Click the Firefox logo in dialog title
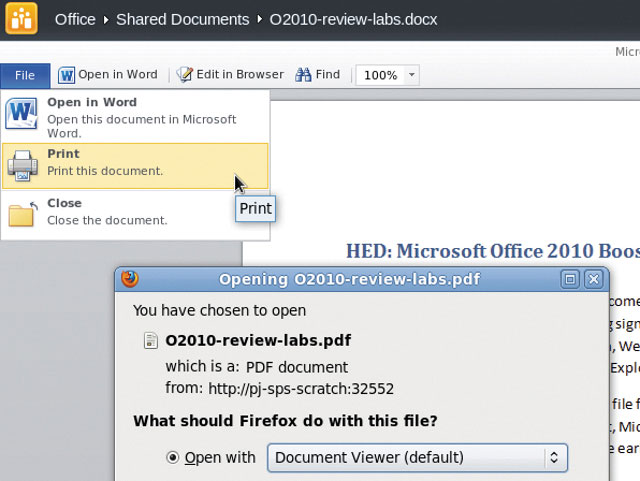640x481 pixels. click(130, 279)
